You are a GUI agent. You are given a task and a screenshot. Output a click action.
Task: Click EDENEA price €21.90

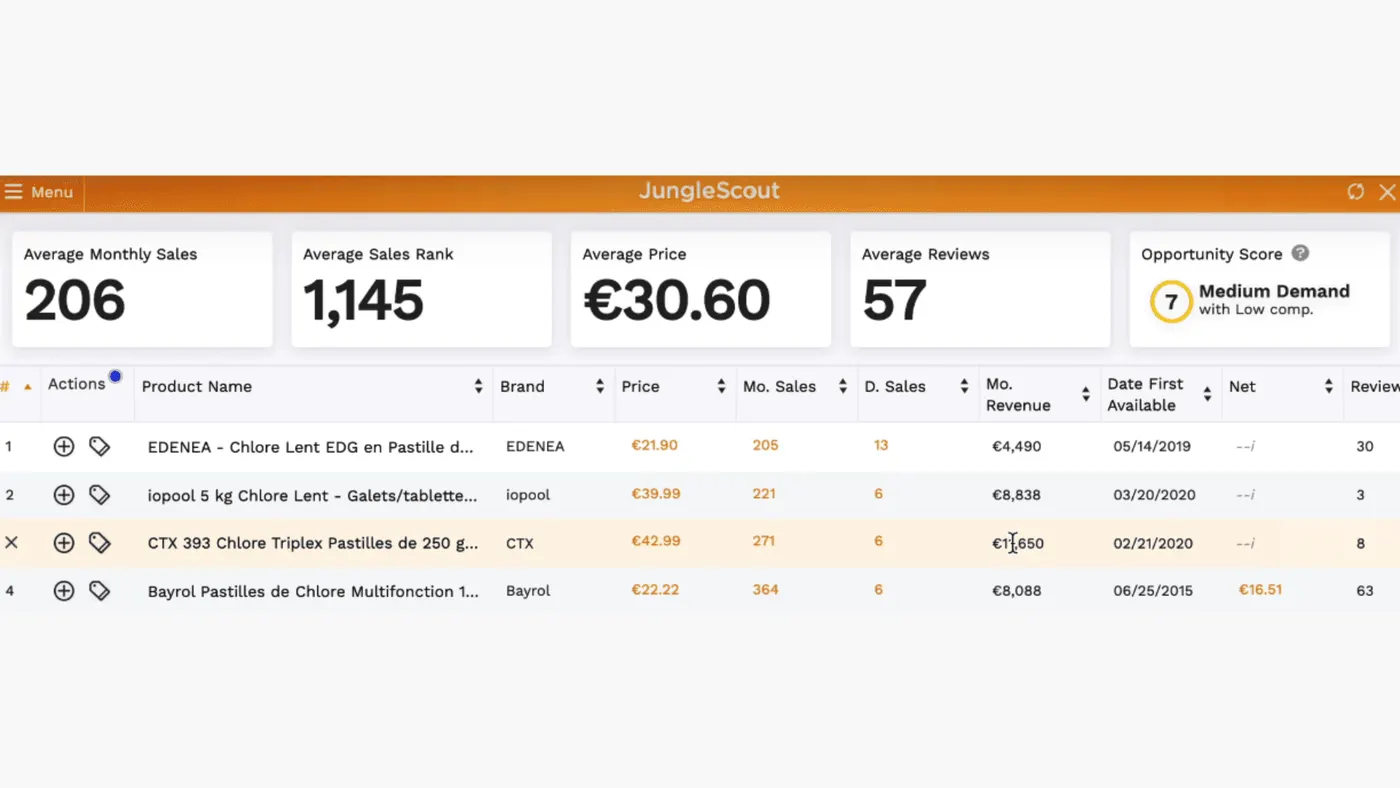coord(654,445)
